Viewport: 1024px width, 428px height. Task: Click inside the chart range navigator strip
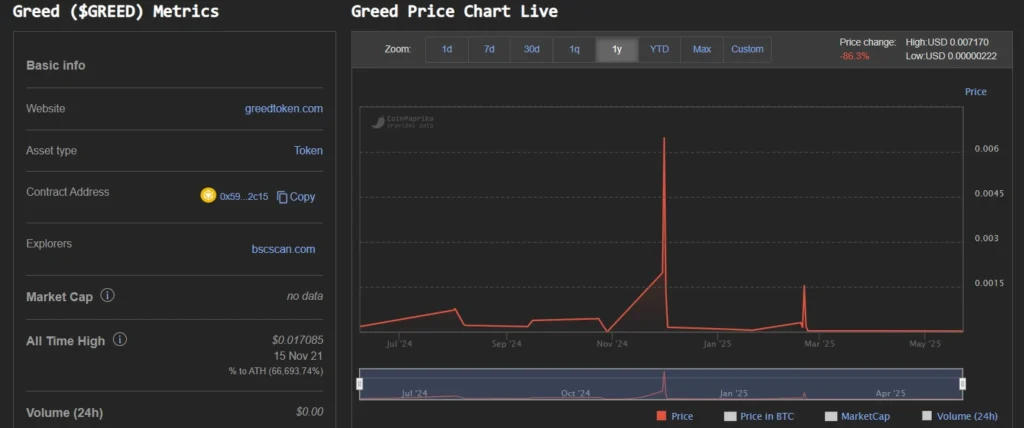[x=661, y=384]
